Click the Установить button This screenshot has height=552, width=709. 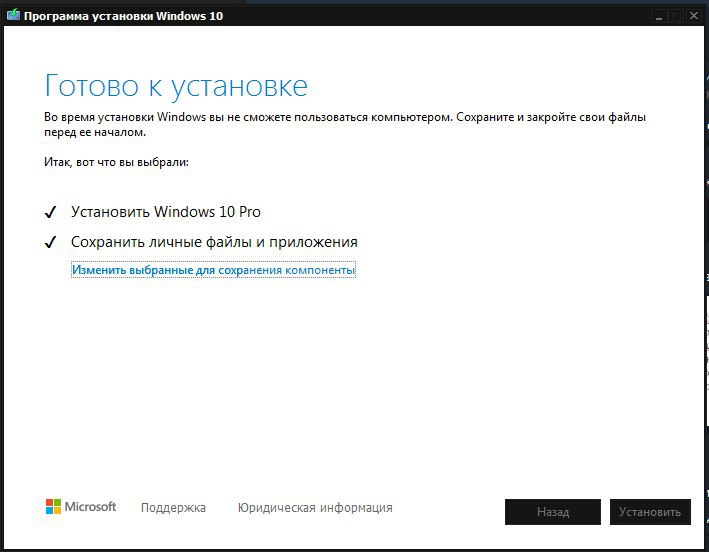[x=650, y=512]
